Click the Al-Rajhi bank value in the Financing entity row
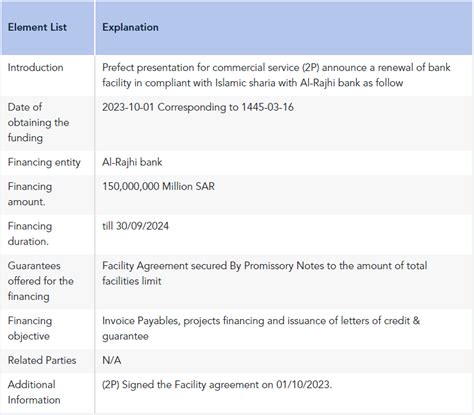The width and height of the screenshot is (474, 415). pyautogui.click(x=132, y=162)
